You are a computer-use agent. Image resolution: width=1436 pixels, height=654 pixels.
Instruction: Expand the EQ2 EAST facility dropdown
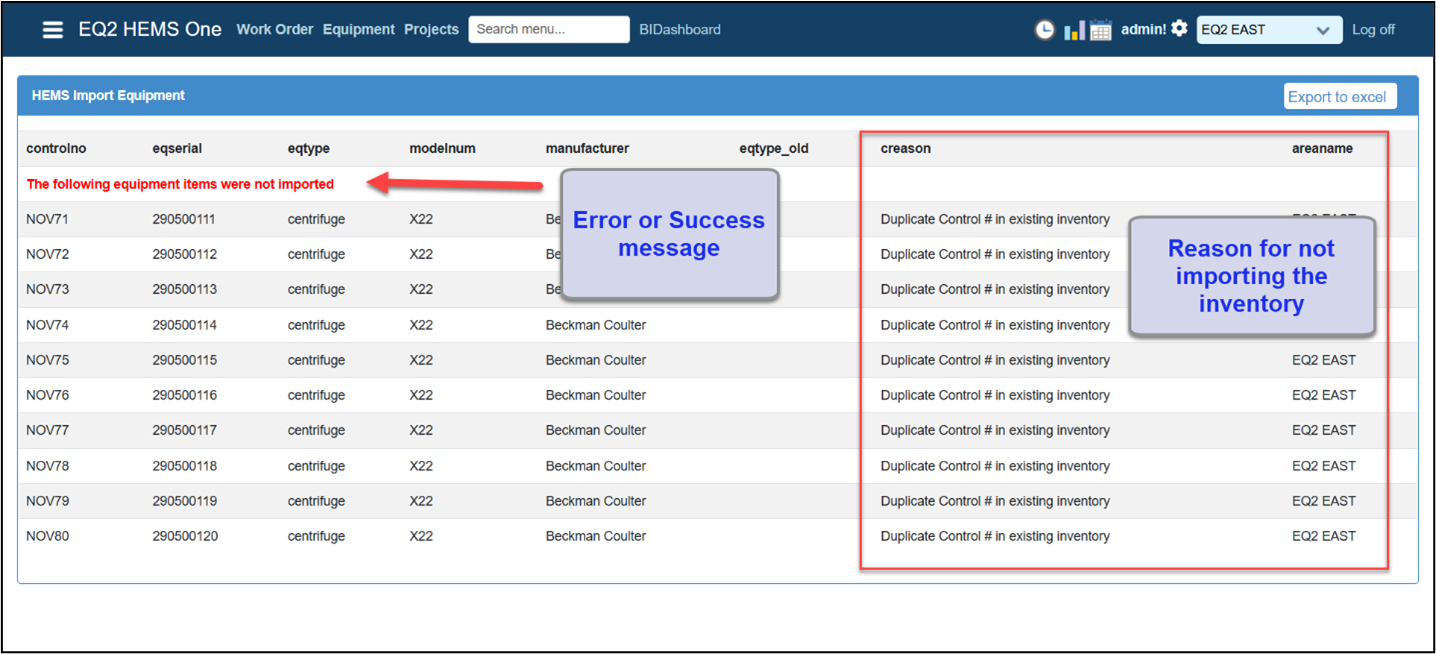point(1269,30)
